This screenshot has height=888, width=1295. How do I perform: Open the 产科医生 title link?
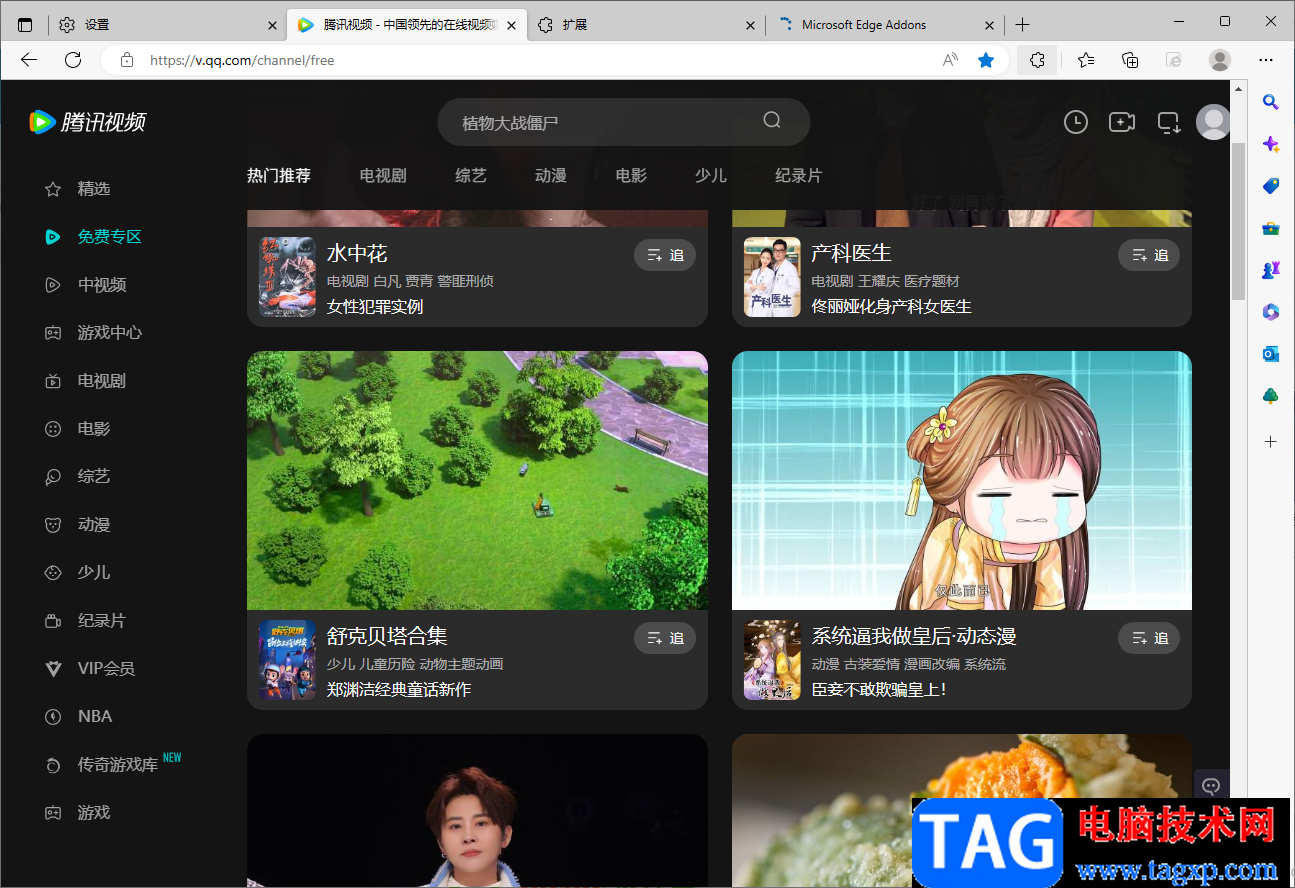(x=851, y=253)
